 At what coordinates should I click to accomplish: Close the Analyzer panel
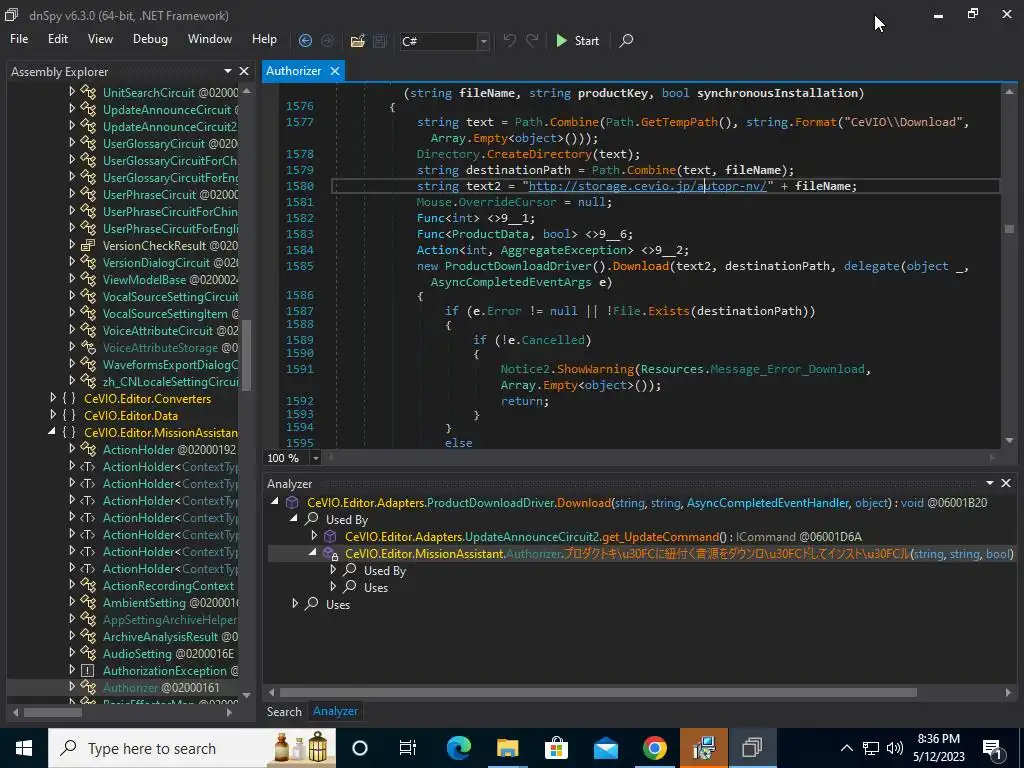1006,483
